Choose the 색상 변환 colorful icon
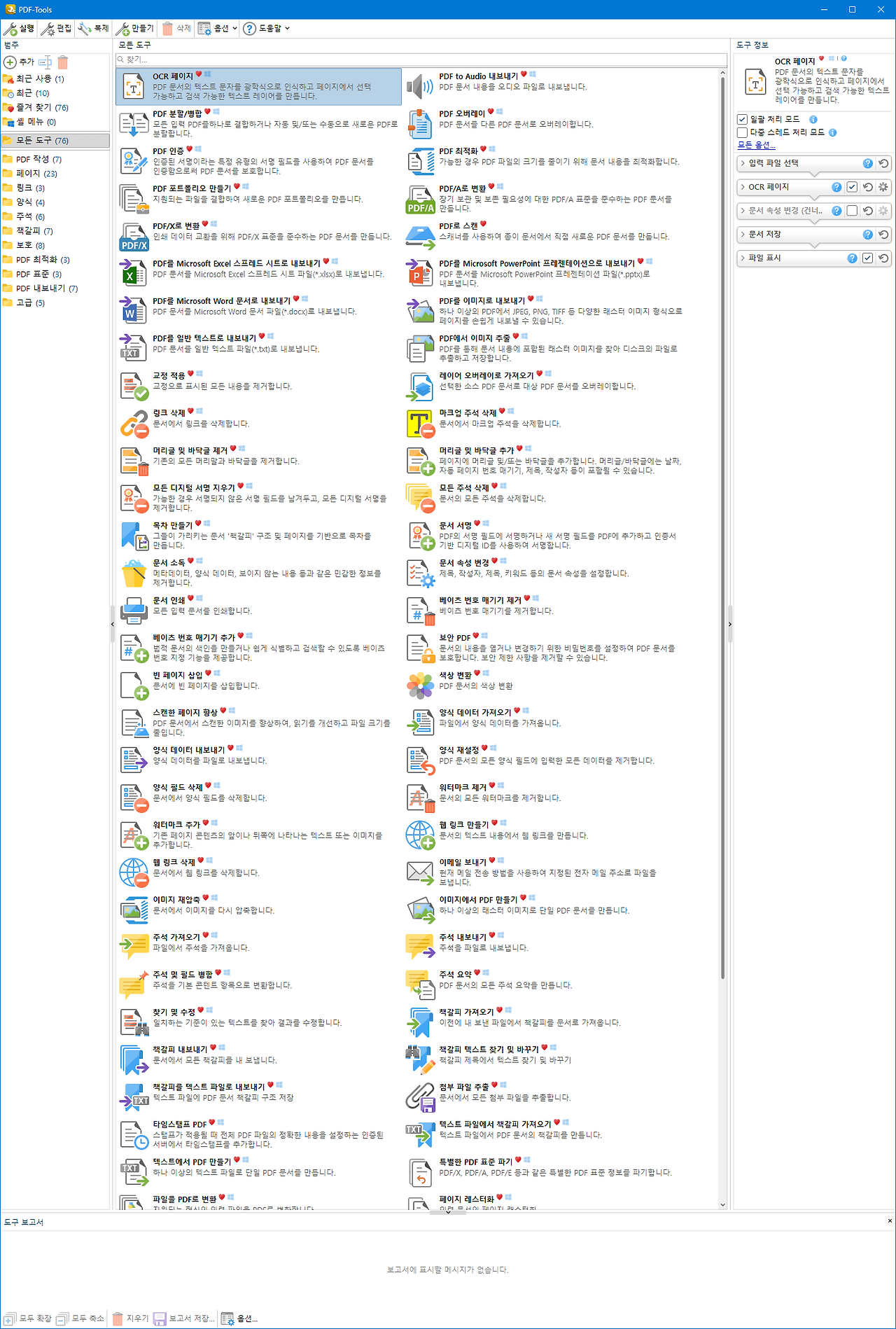 [x=420, y=686]
